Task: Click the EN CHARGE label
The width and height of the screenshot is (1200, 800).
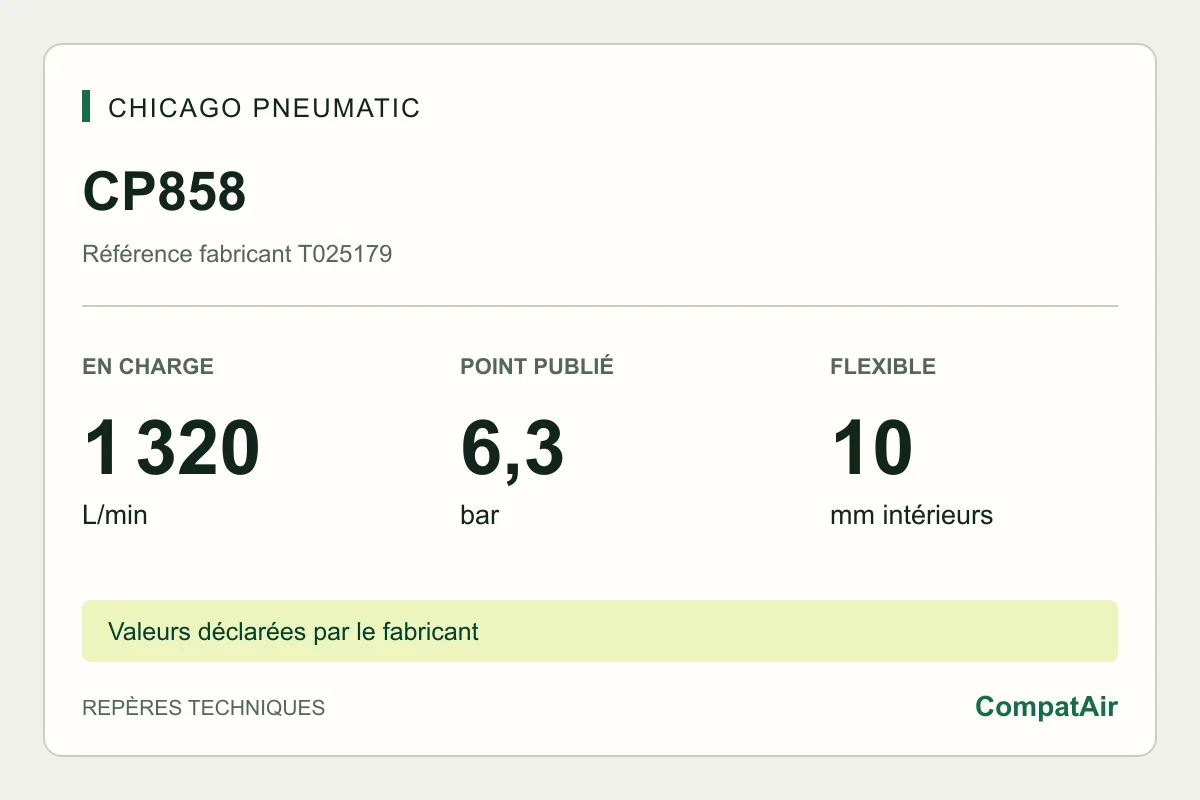Action: tap(148, 366)
